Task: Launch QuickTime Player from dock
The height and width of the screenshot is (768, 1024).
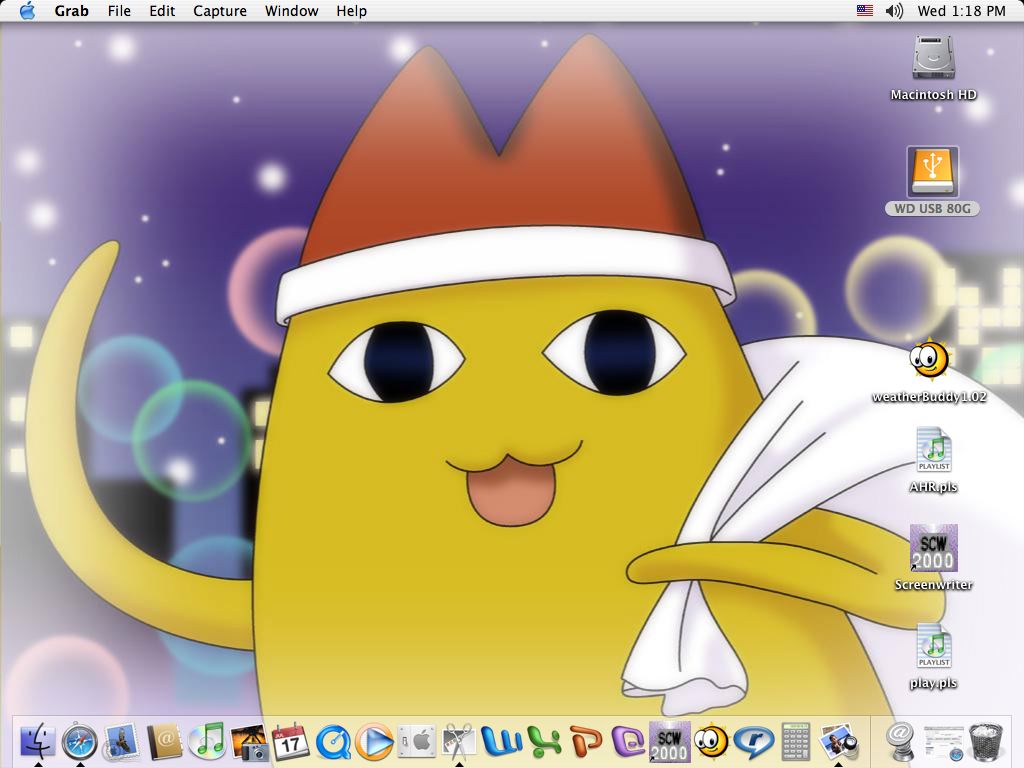Action: click(x=332, y=741)
